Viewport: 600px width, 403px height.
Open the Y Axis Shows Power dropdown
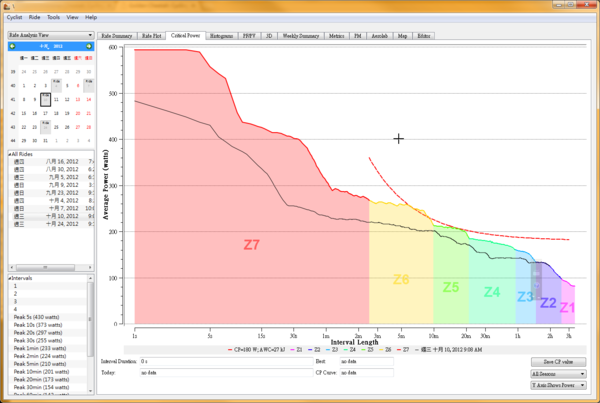[558, 384]
